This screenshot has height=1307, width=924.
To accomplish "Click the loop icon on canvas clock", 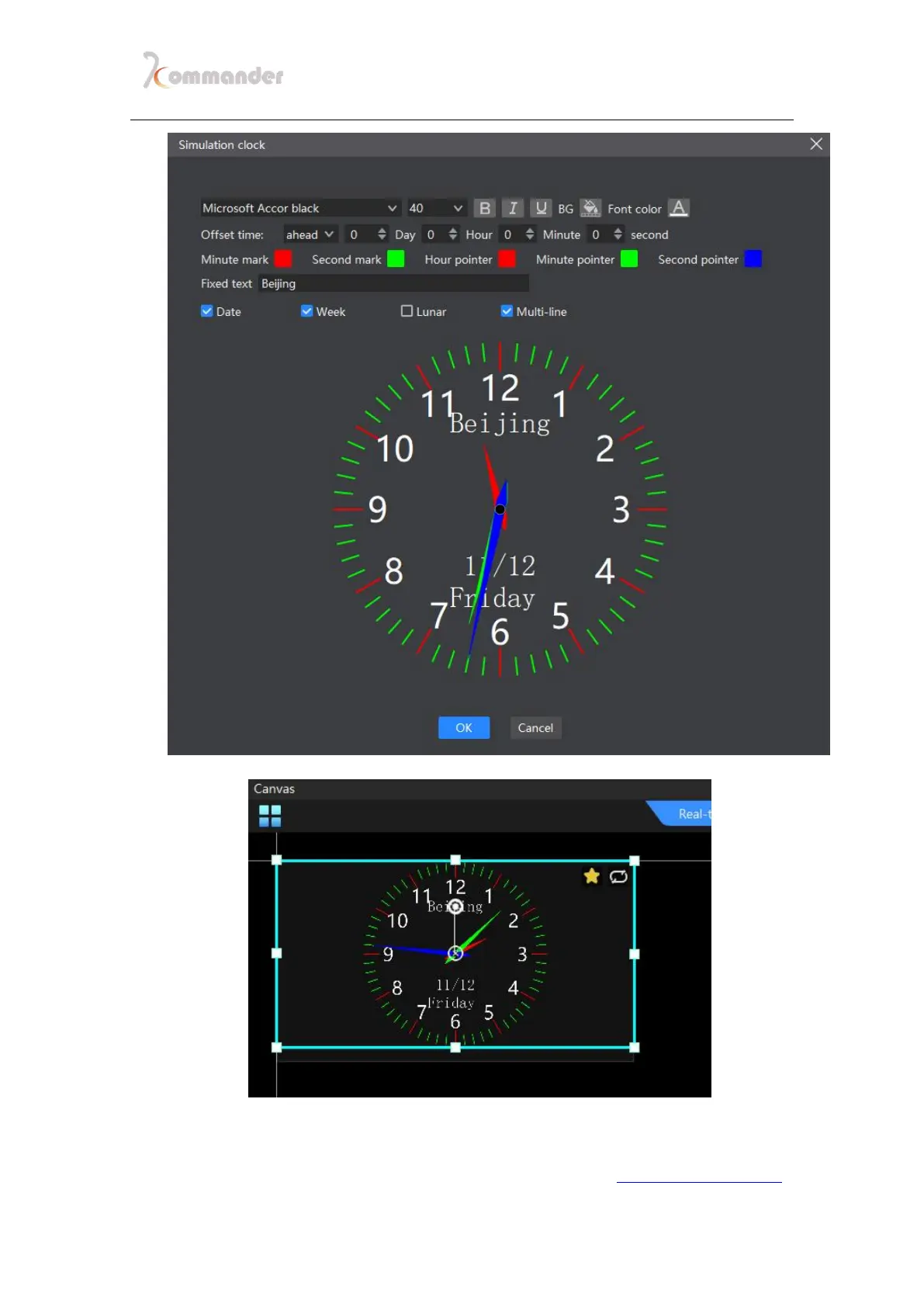I will 618,876.
